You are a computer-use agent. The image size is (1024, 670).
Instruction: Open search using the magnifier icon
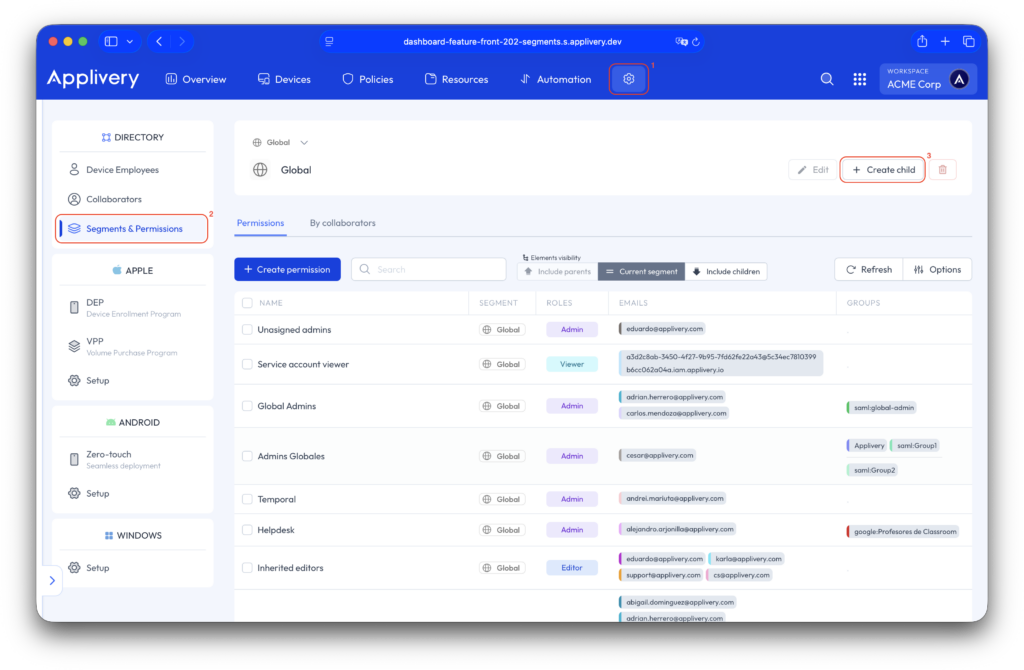(827, 79)
